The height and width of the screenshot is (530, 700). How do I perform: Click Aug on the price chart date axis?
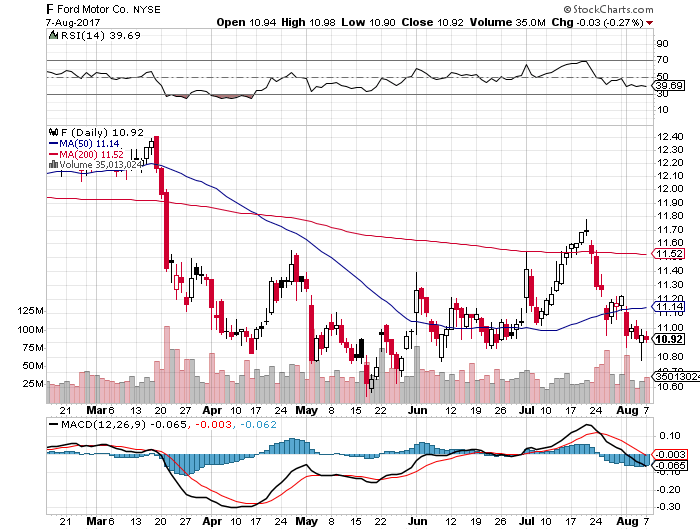pyautogui.click(x=627, y=410)
